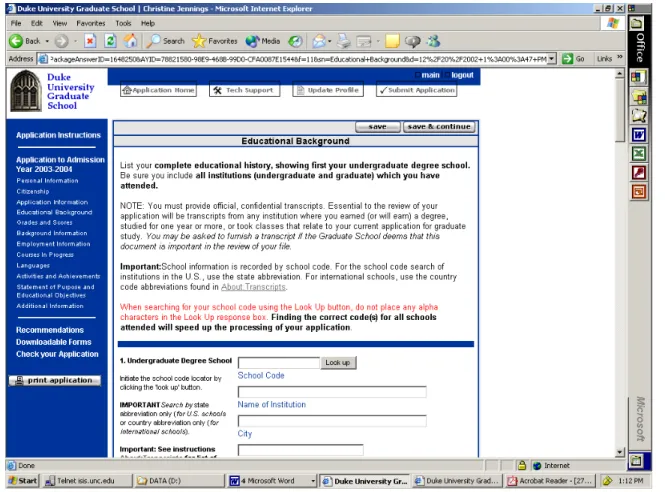Screen dimensions: 665x492
Task: Open the Edit menu
Action: pos(37,23)
